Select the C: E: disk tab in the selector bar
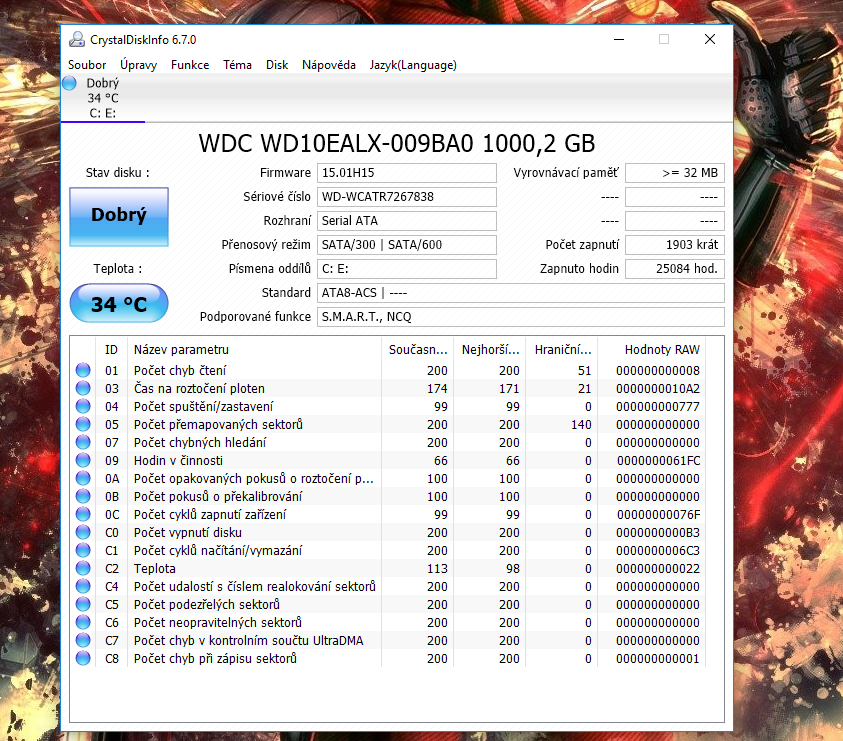The width and height of the screenshot is (843, 741). coord(103,98)
